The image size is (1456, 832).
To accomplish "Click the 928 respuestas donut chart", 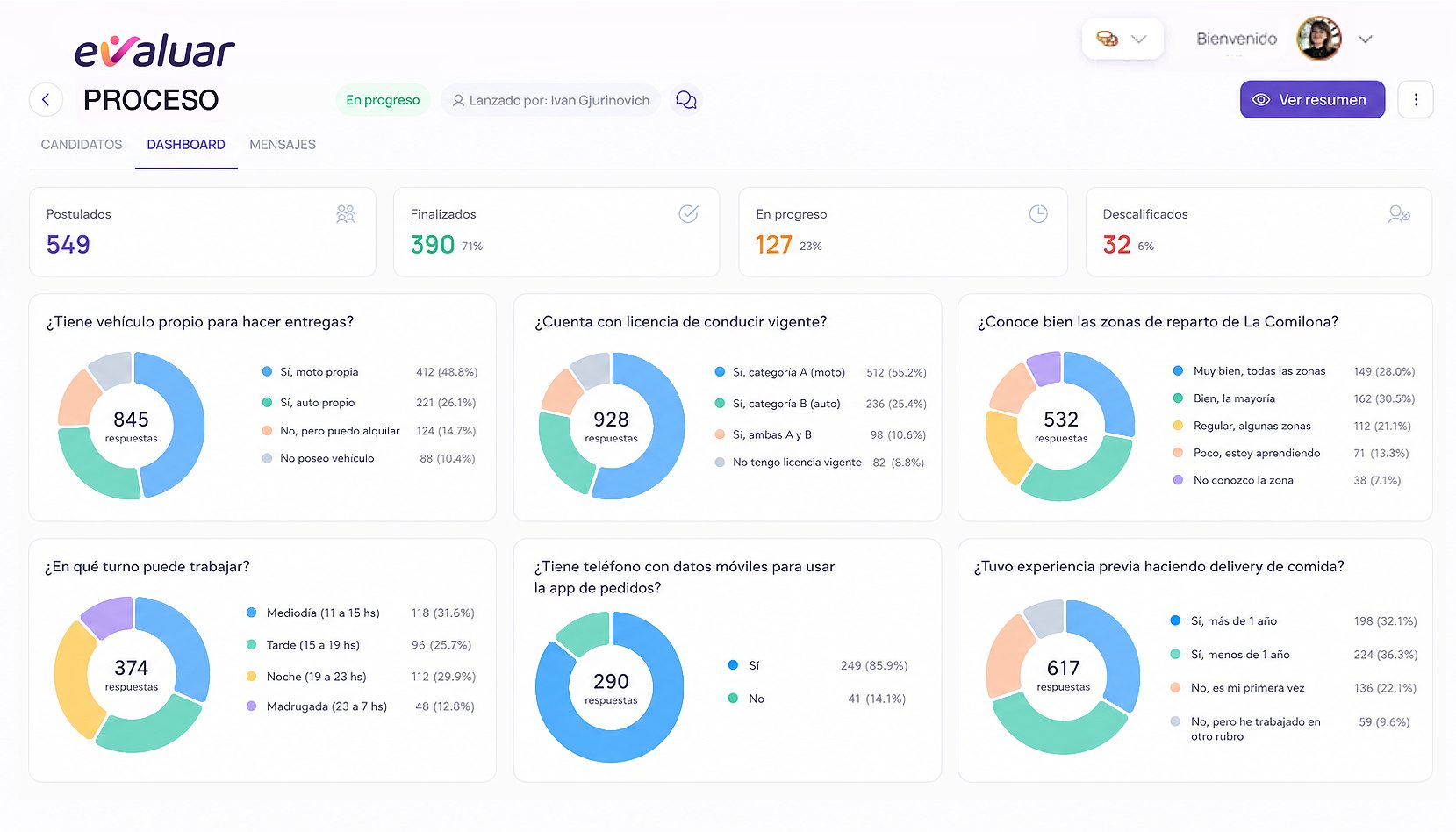I will (x=612, y=426).
